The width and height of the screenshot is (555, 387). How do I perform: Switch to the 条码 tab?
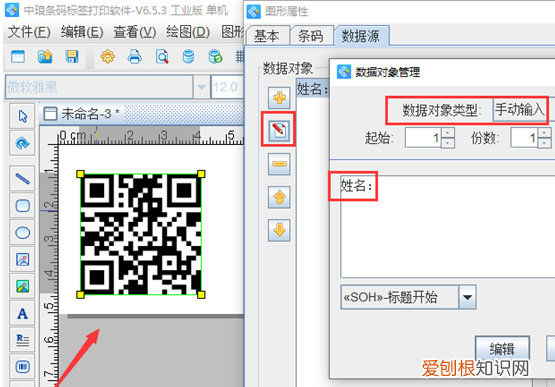click(311, 36)
